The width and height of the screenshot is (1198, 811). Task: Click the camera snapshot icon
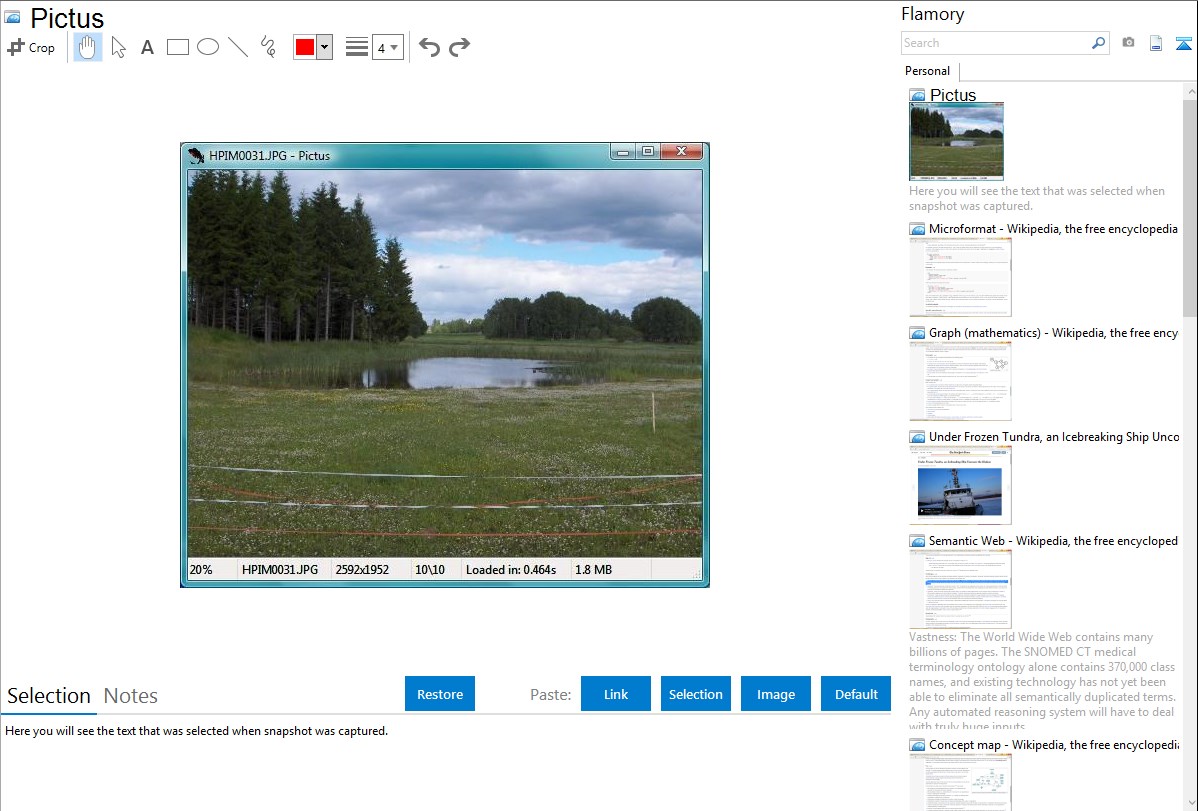[x=1128, y=43]
